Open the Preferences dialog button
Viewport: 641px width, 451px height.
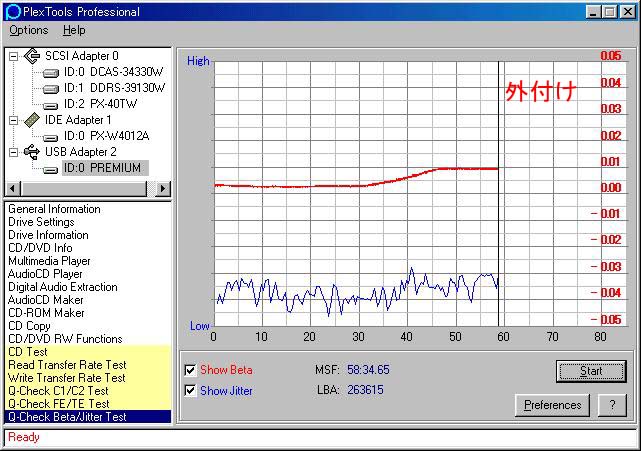pos(552,405)
